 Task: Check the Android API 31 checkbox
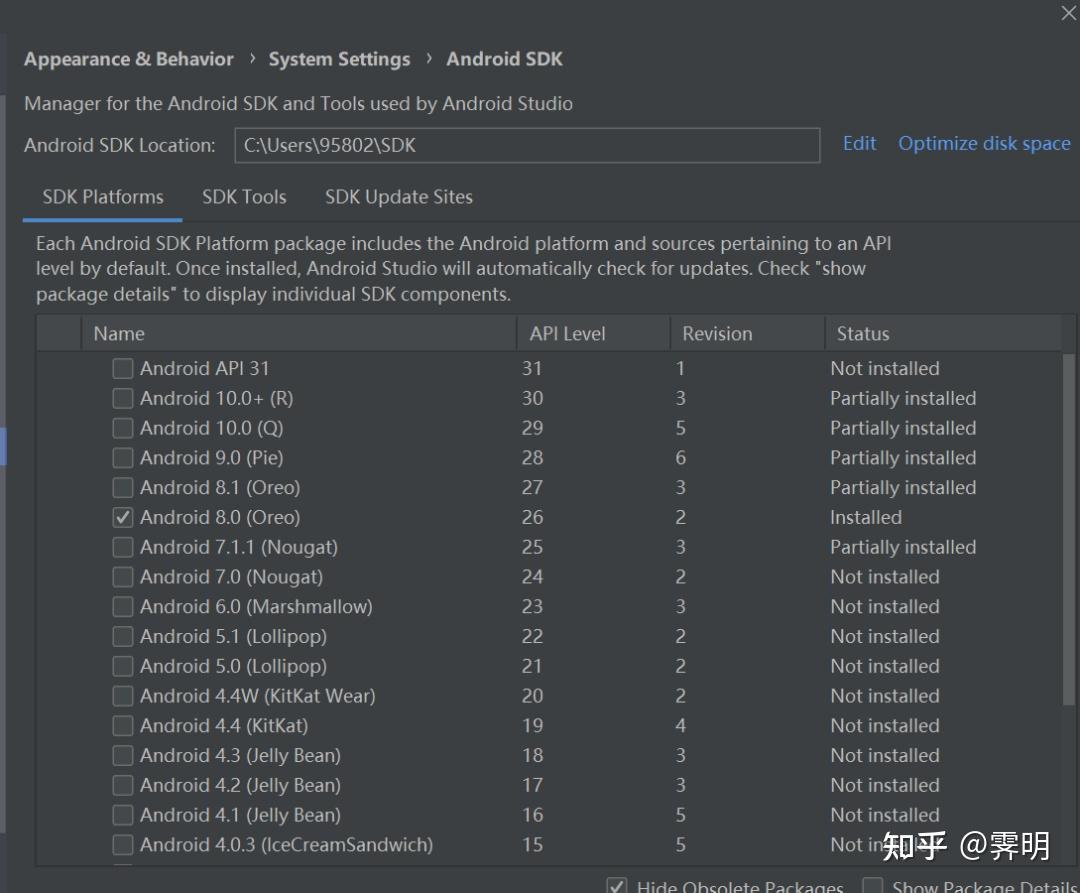pyautogui.click(x=123, y=368)
